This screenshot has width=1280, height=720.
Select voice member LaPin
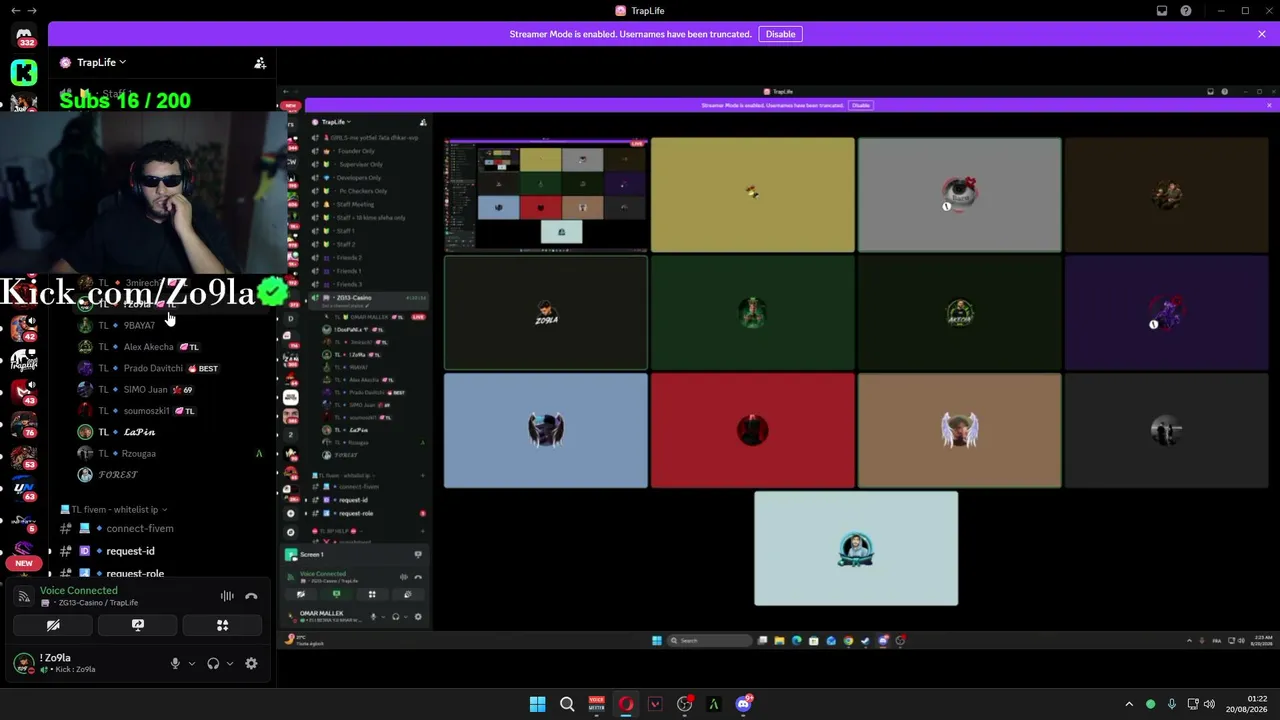pyautogui.click(x=139, y=432)
